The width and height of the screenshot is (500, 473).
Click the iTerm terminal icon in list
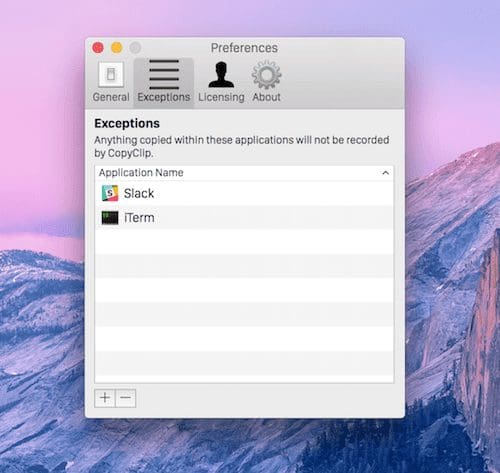(110, 218)
